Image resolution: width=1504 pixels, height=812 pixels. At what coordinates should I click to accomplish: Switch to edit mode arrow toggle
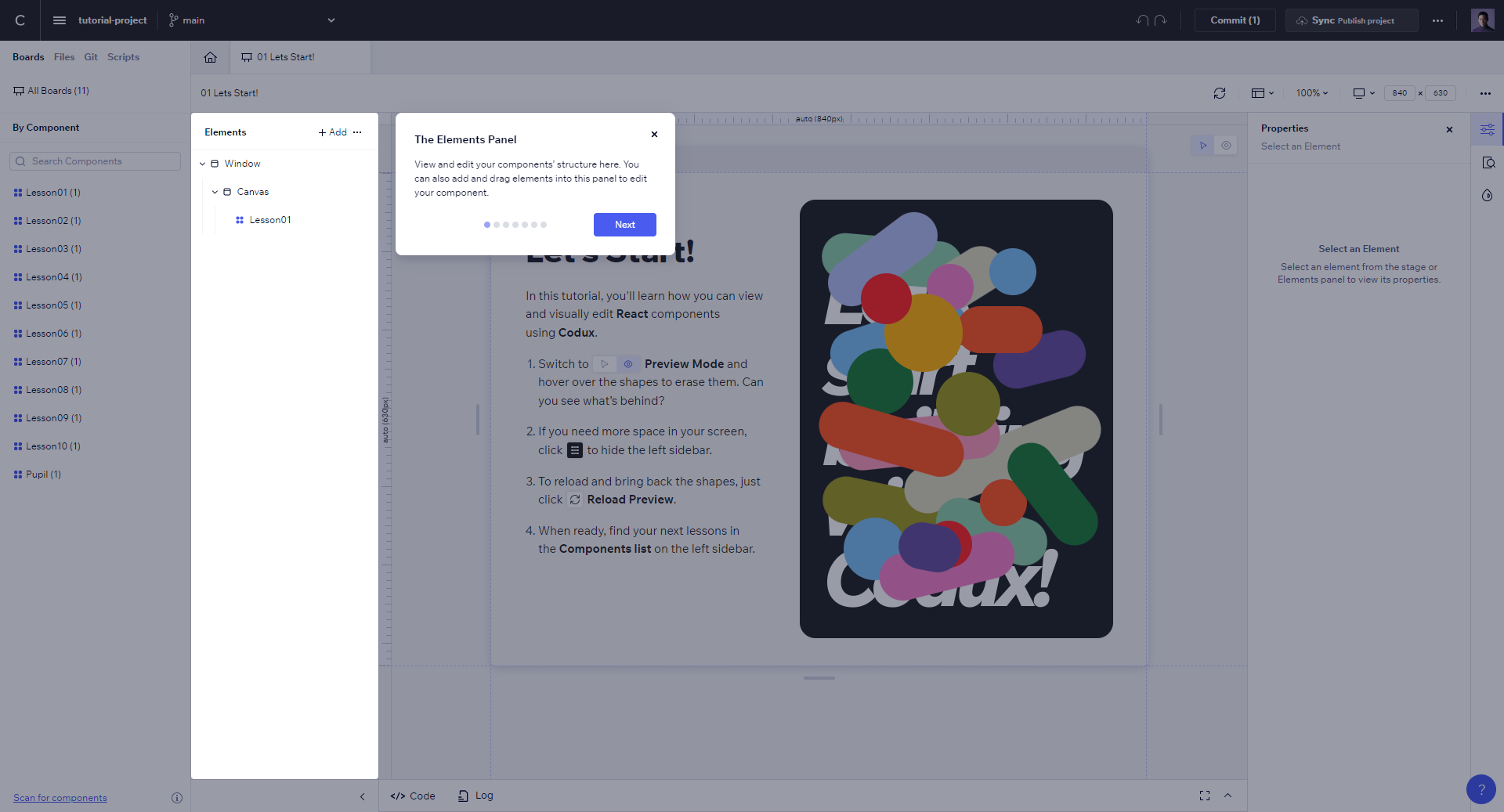(x=1203, y=146)
